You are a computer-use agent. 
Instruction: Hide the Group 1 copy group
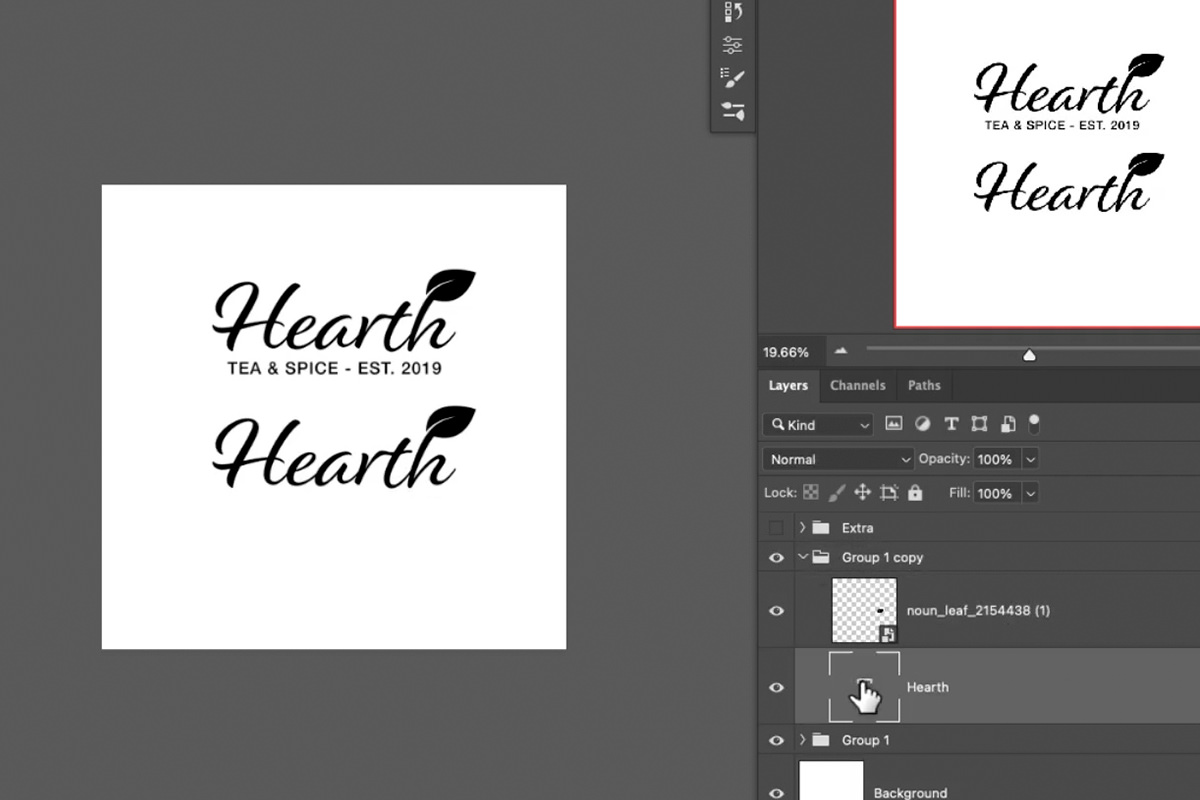click(776, 557)
